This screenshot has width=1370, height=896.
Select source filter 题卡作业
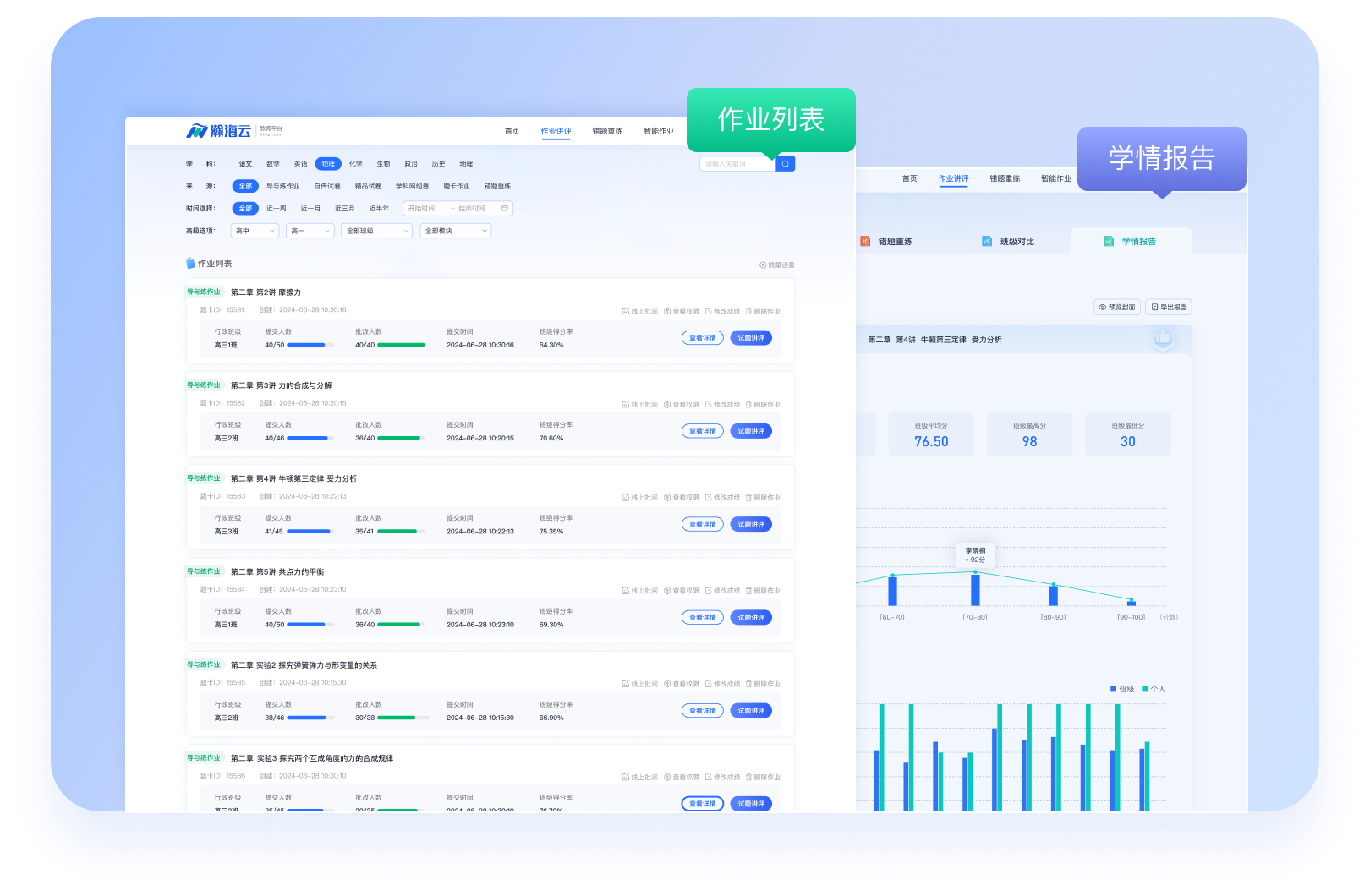tap(457, 186)
